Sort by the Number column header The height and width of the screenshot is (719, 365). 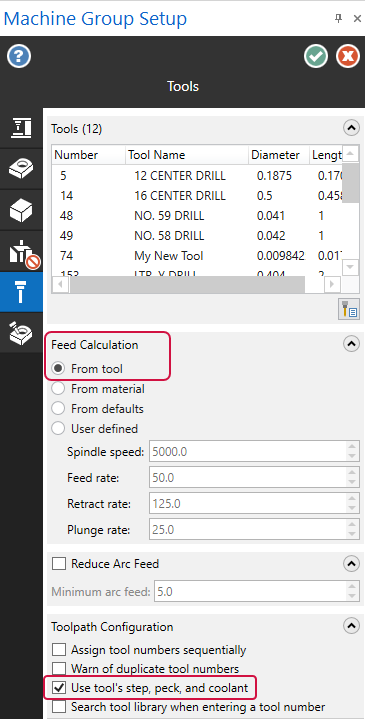click(x=88, y=155)
